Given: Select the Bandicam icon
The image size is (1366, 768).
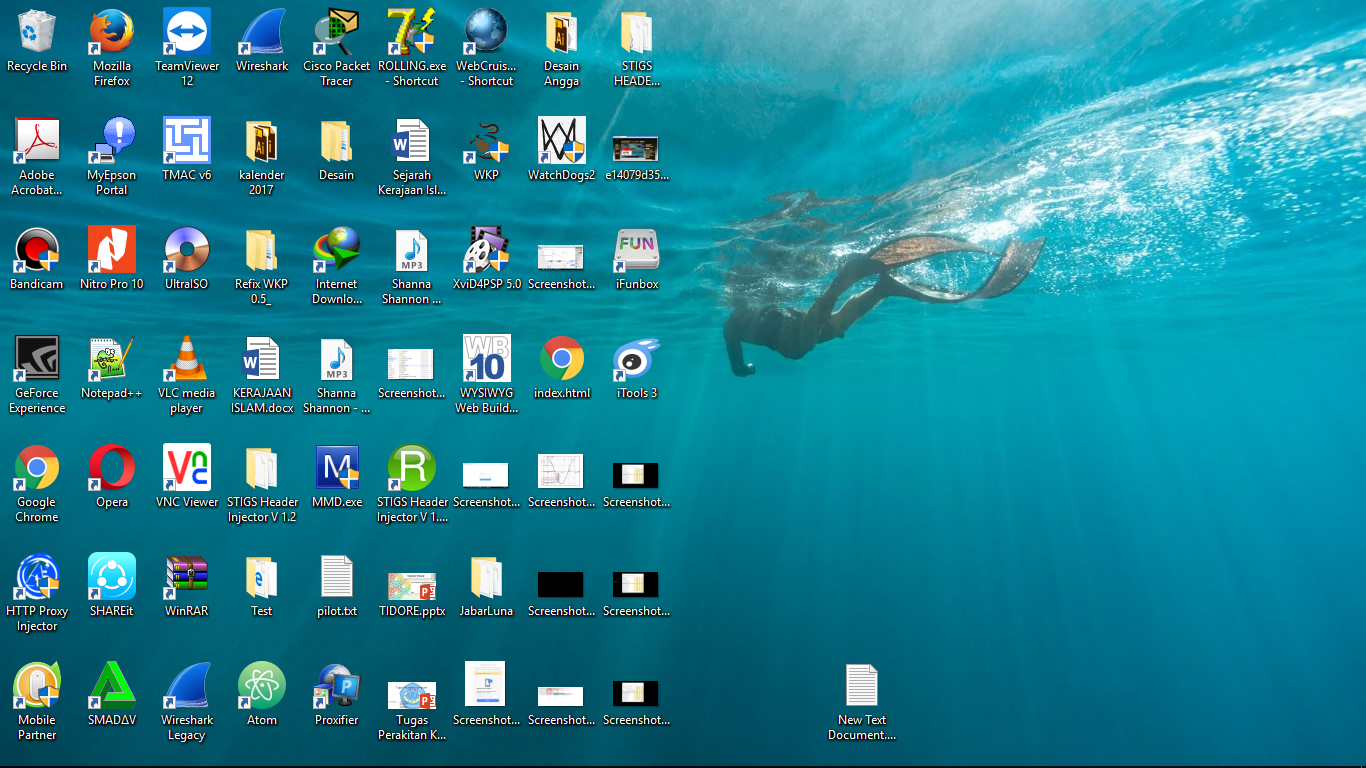Looking at the screenshot, I should click(x=37, y=250).
